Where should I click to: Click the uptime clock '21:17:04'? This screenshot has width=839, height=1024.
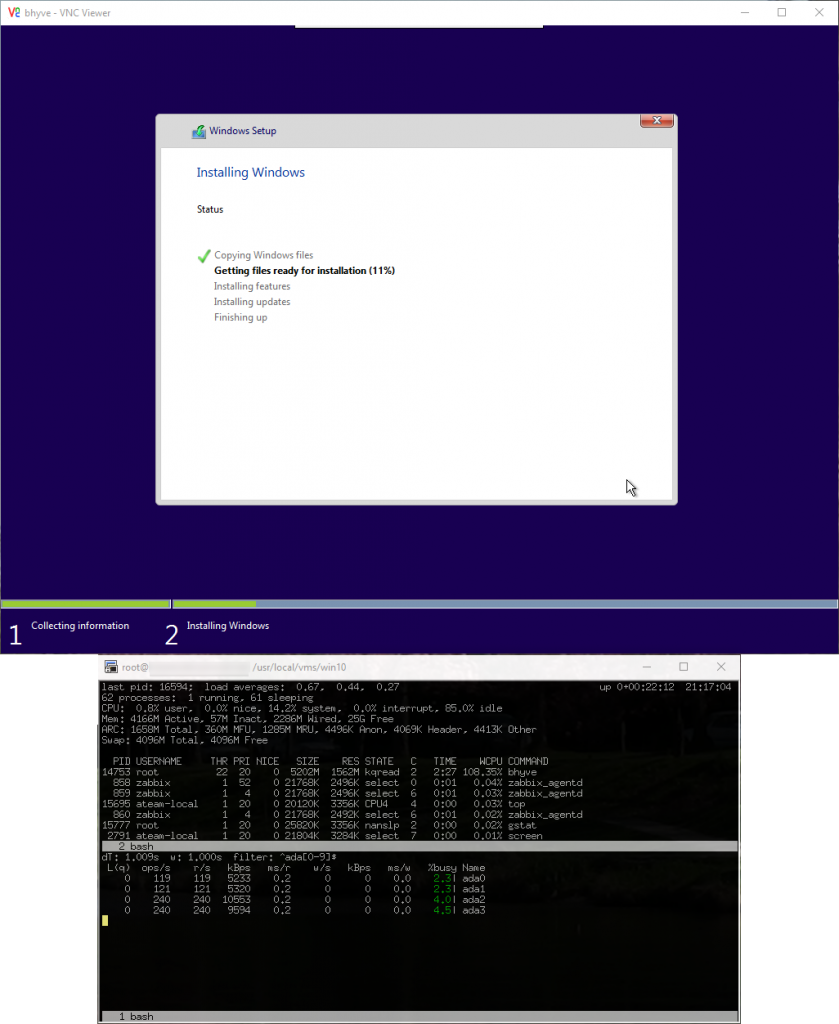pos(708,687)
